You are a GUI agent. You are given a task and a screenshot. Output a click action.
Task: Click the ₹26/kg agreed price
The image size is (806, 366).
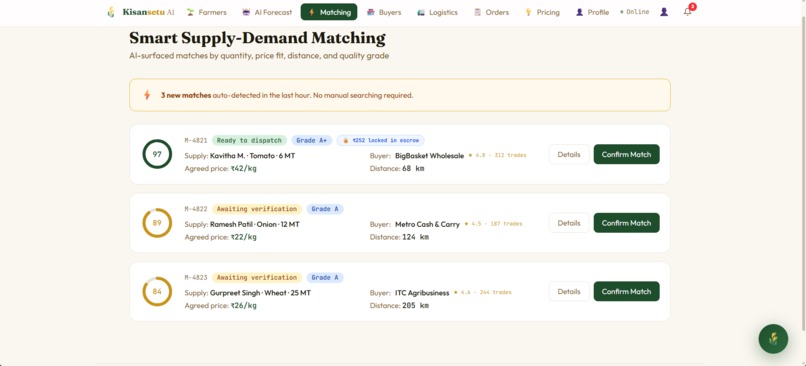pyautogui.click(x=243, y=305)
